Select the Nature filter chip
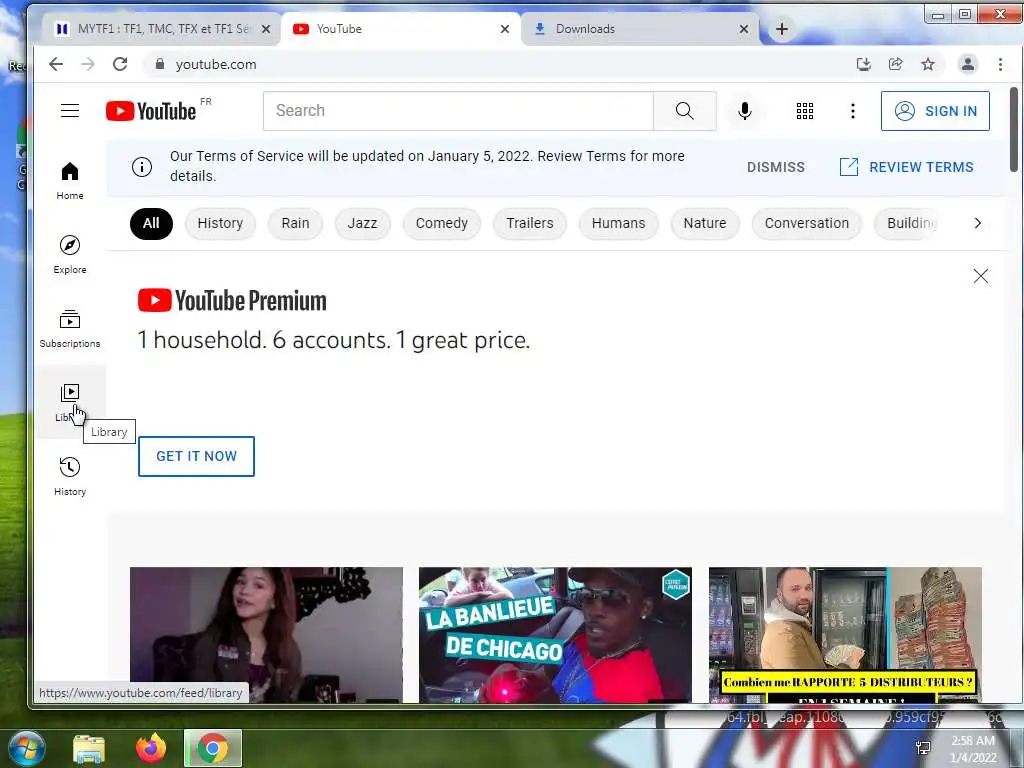The height and width of the screenshot is (768, 1024). (x=705, y=223)
